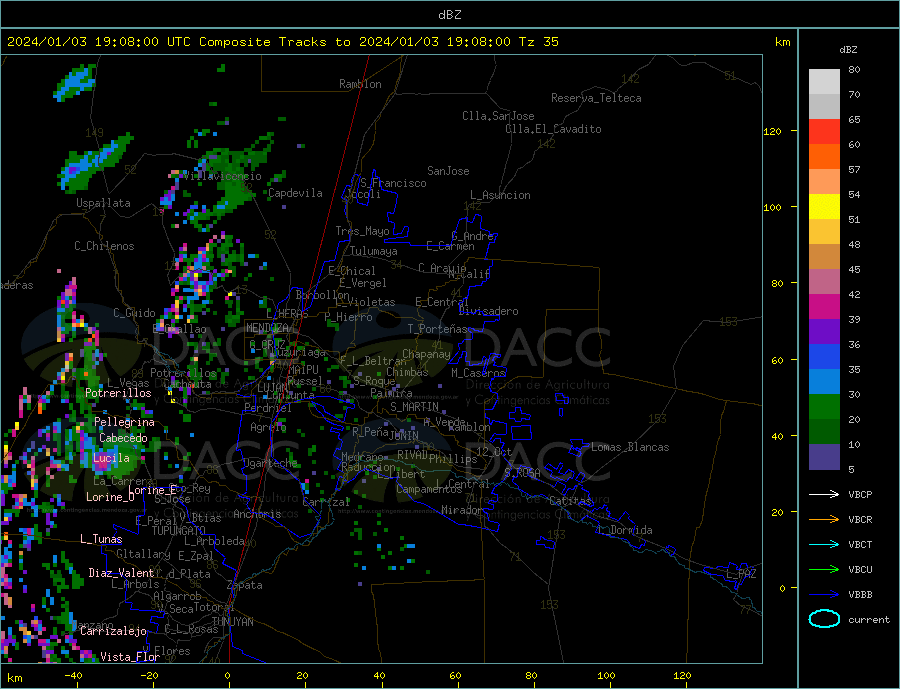
Task: Select the light blue 35-30 dBZ band
Action: click(x=824, y=382)
